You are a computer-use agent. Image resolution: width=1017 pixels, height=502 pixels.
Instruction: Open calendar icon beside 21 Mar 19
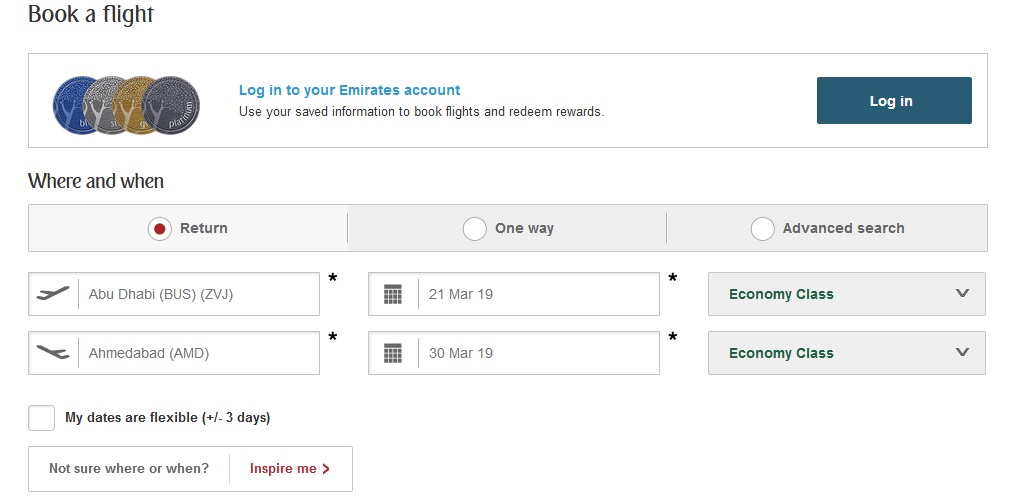393,294
